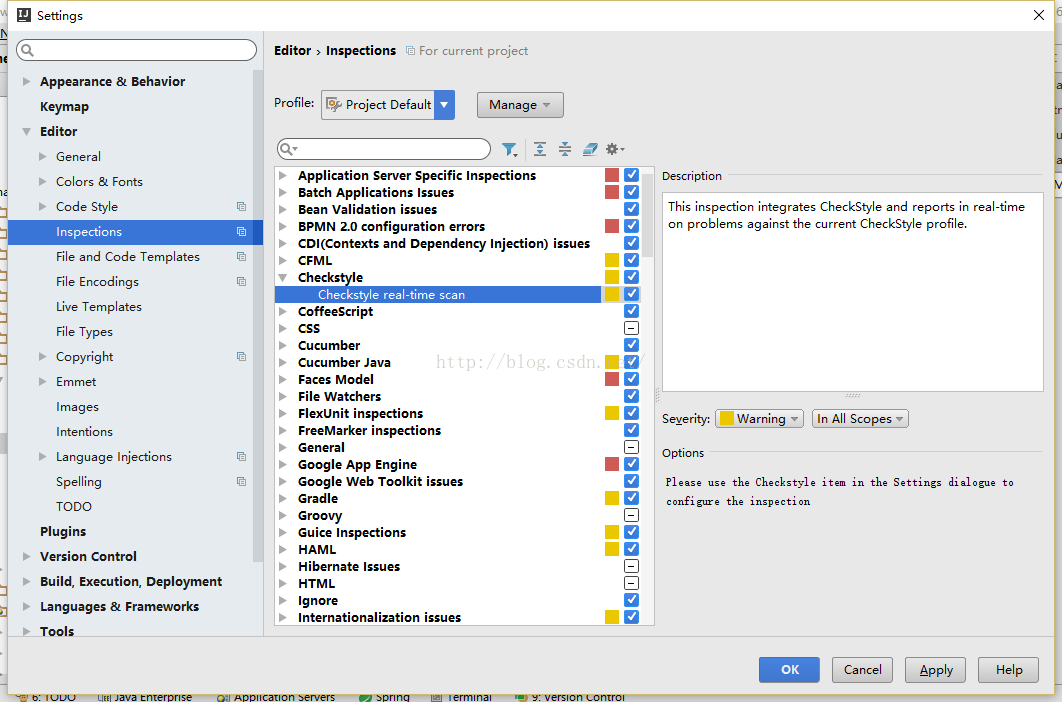Click the collapse all tree icon
This screenshot has width=1062, height=702.
click(565, 149)
